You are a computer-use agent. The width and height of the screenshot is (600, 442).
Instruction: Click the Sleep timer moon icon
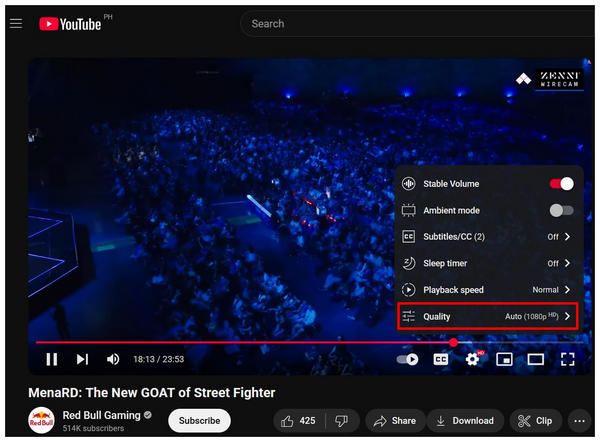[x=408, y=263]
